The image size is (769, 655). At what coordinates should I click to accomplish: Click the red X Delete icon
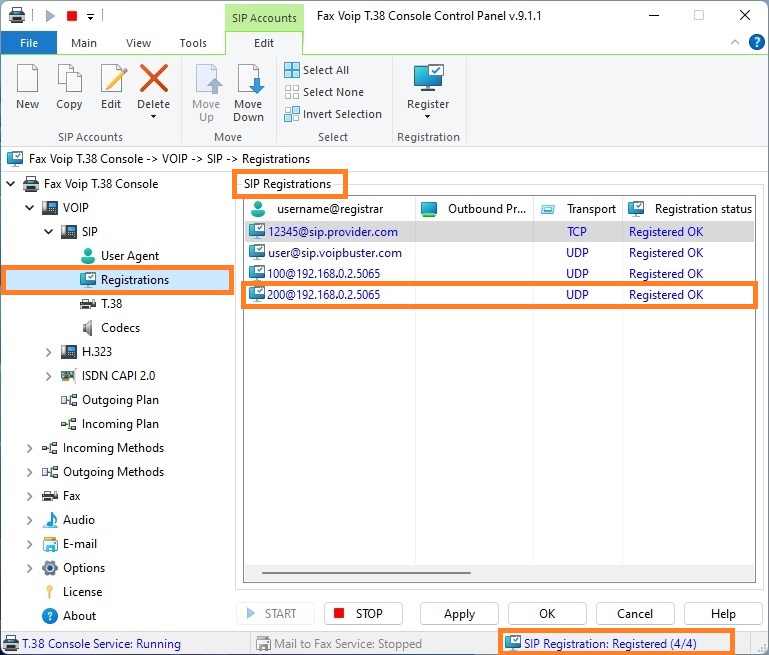pos(154,78)
